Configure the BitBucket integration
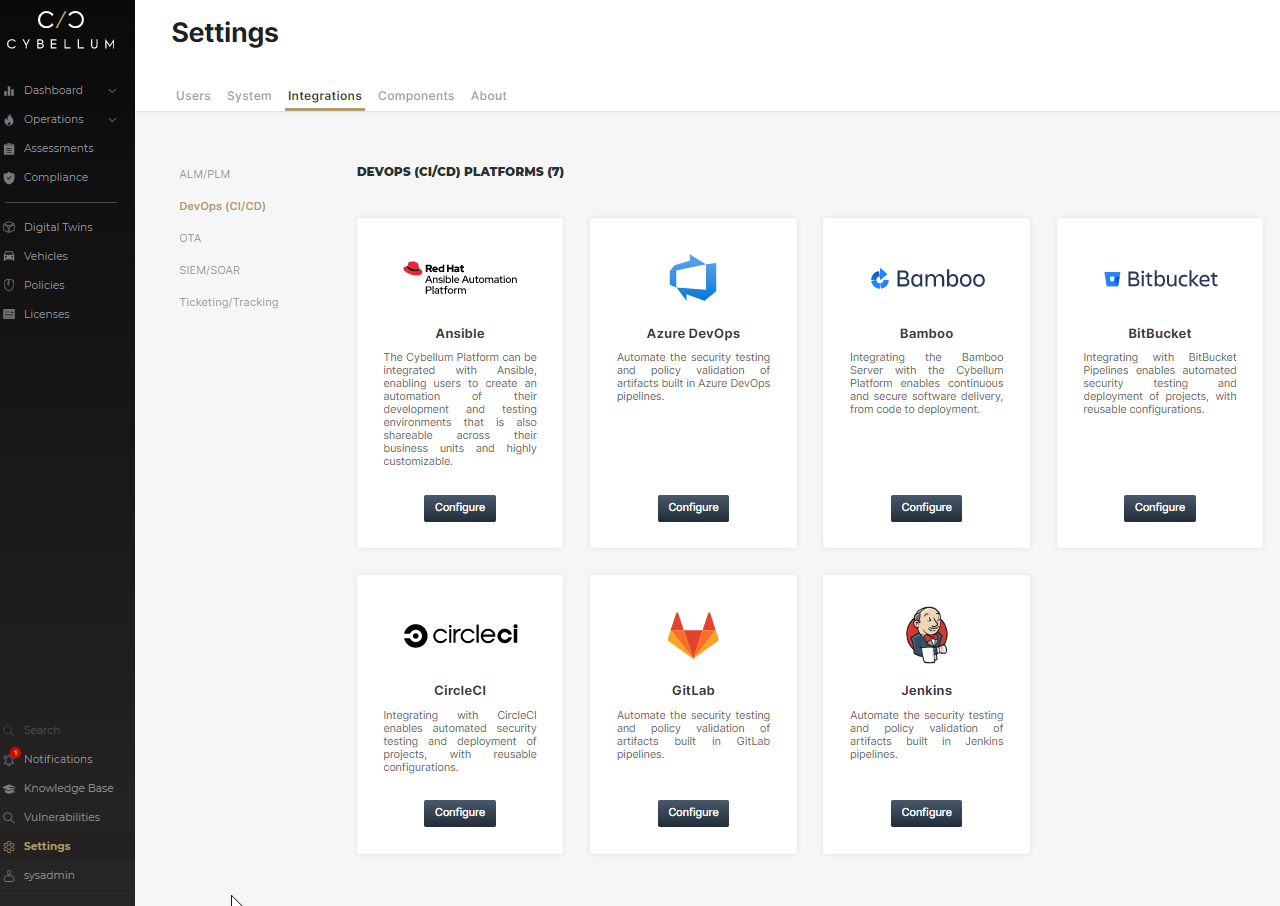 [x=1159, y=508]
